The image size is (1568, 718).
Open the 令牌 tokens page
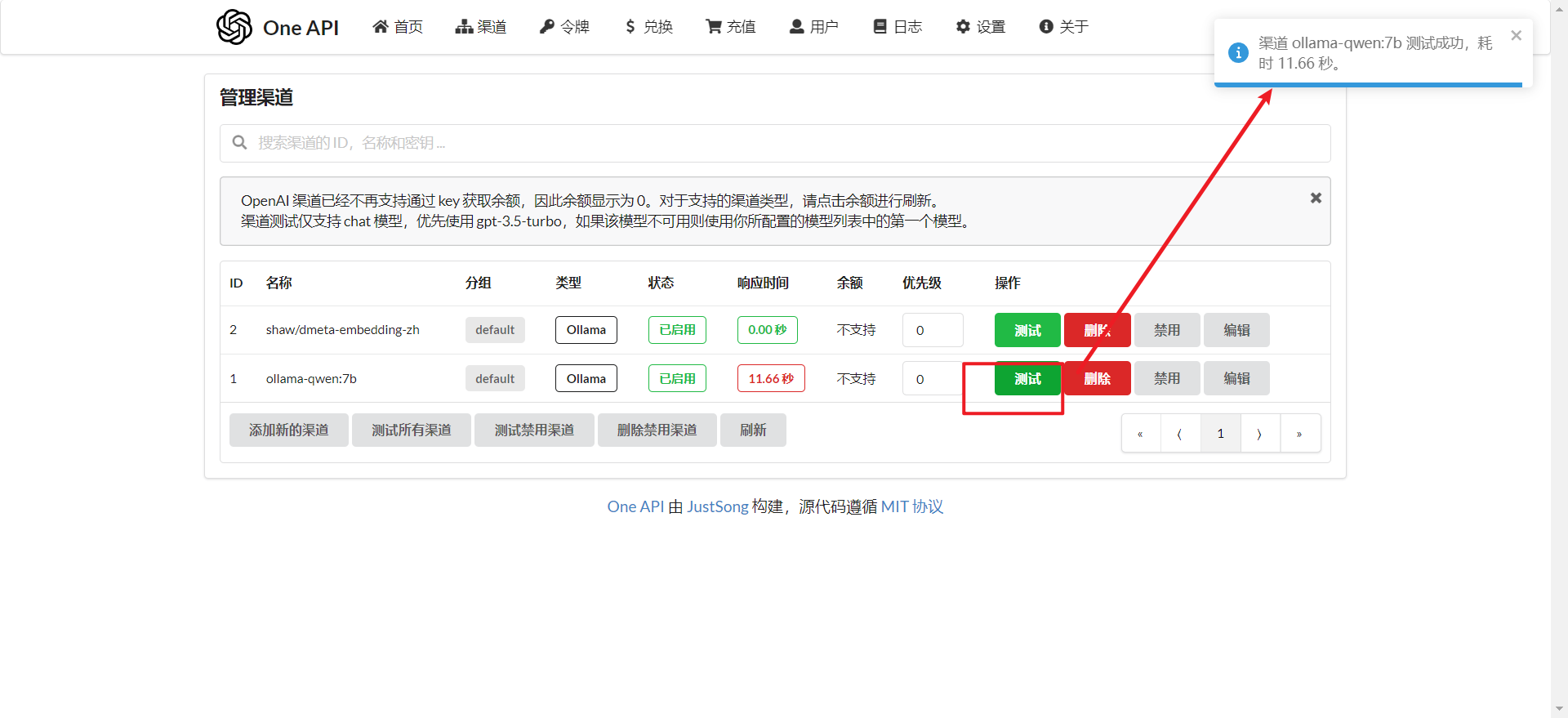(564, 27)
